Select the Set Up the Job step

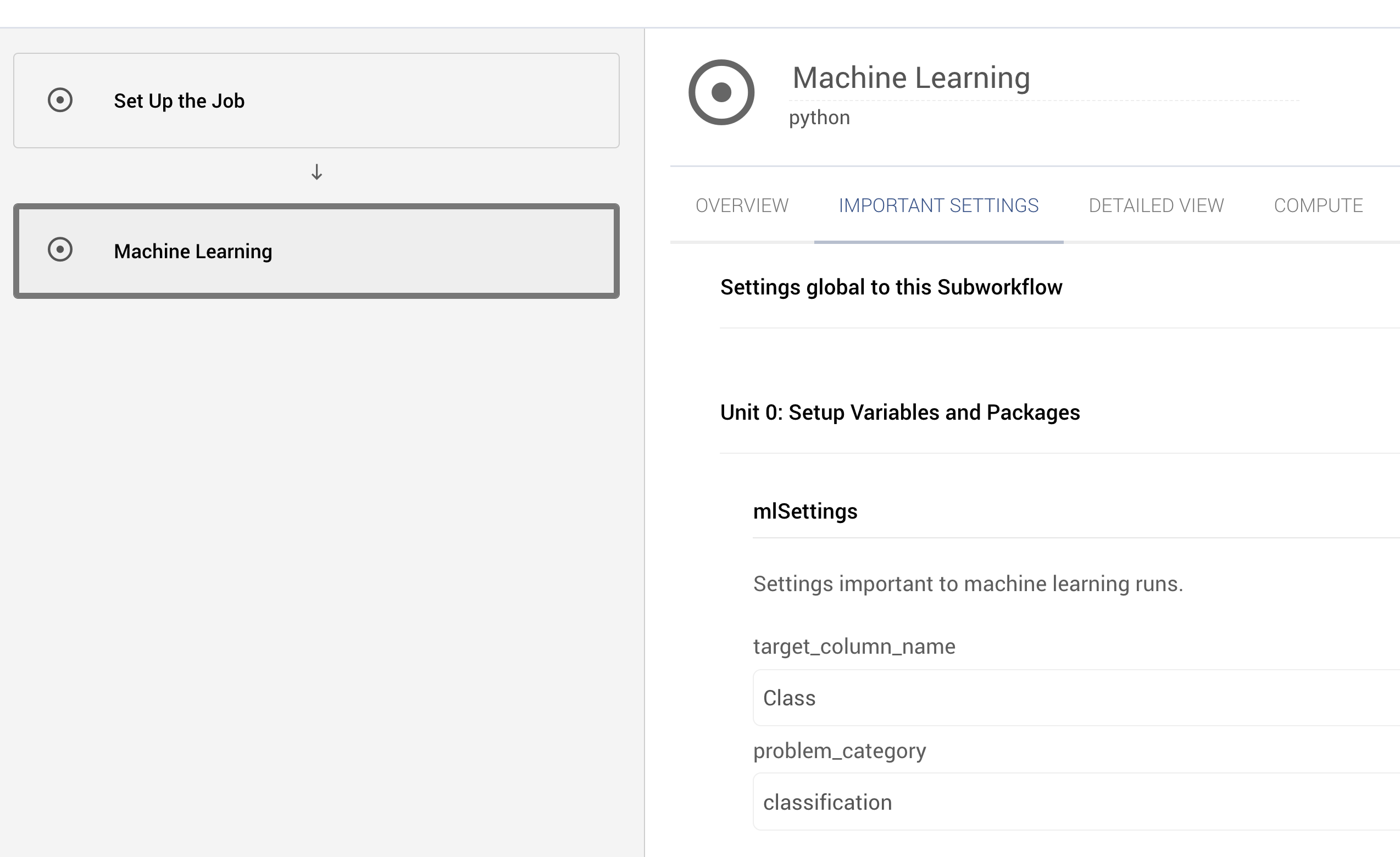tap(316, 101)
